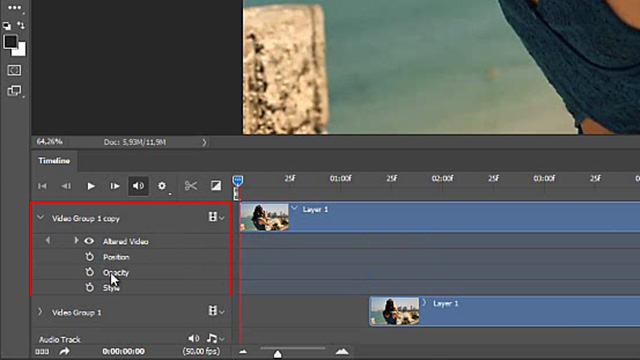Click the Render Video arrow icon

[64, 351]
